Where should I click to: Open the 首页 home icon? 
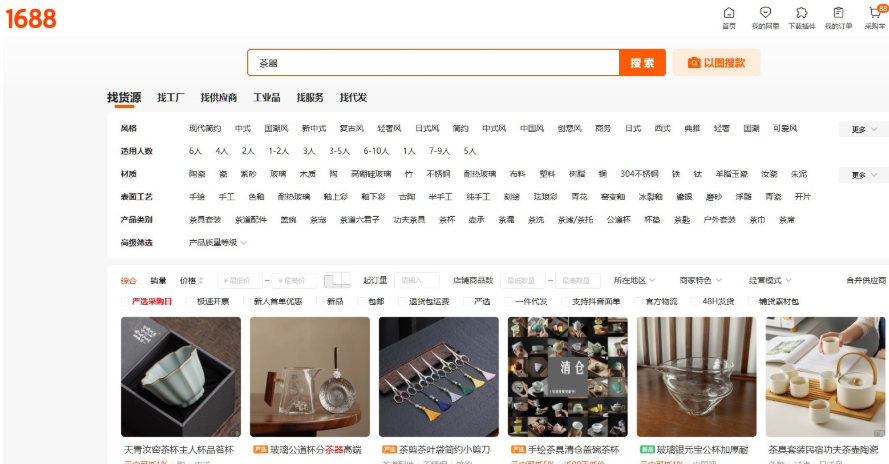pyautogui.click(x=729, y=13)
